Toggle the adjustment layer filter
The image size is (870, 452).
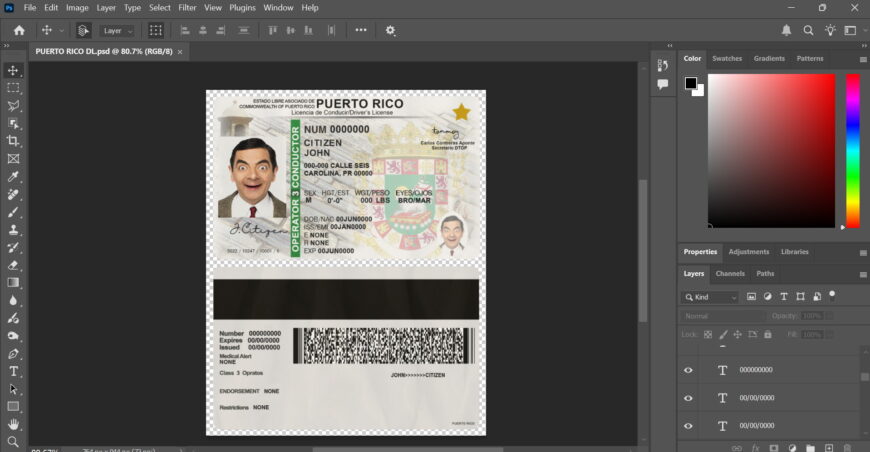tap(767, 297)
